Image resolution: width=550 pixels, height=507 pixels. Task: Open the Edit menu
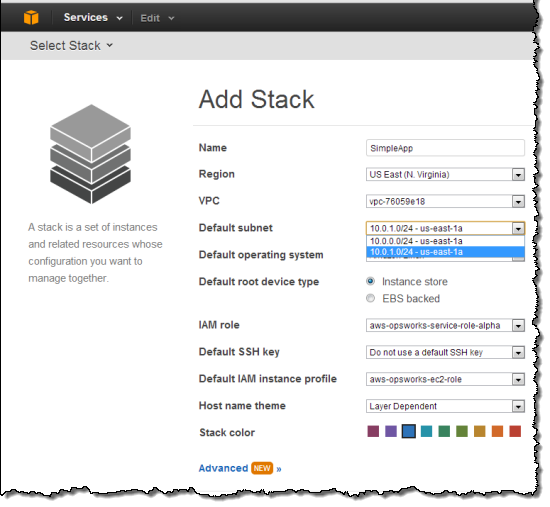[157, 18]
